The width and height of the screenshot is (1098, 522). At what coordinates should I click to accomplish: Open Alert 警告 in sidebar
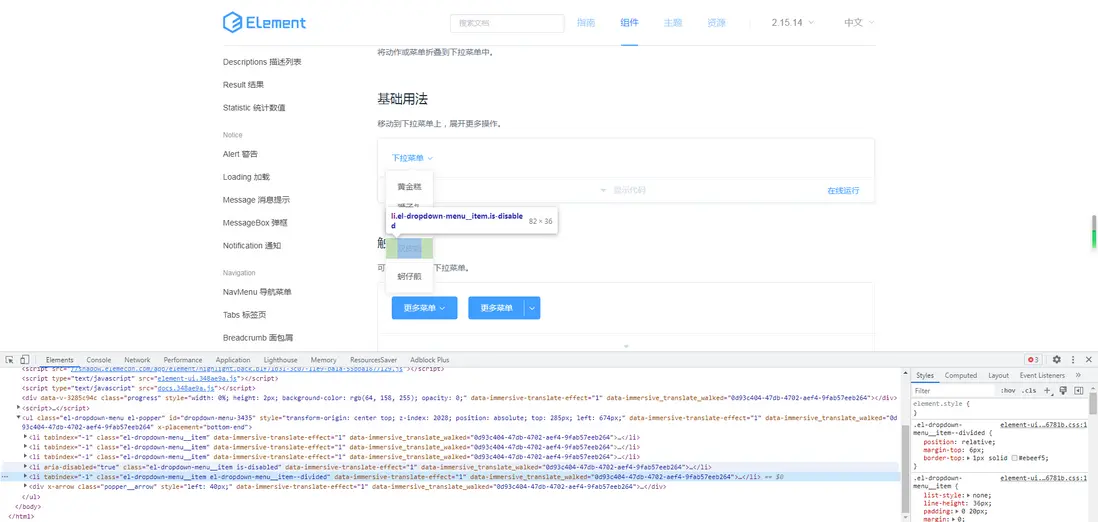240,154
